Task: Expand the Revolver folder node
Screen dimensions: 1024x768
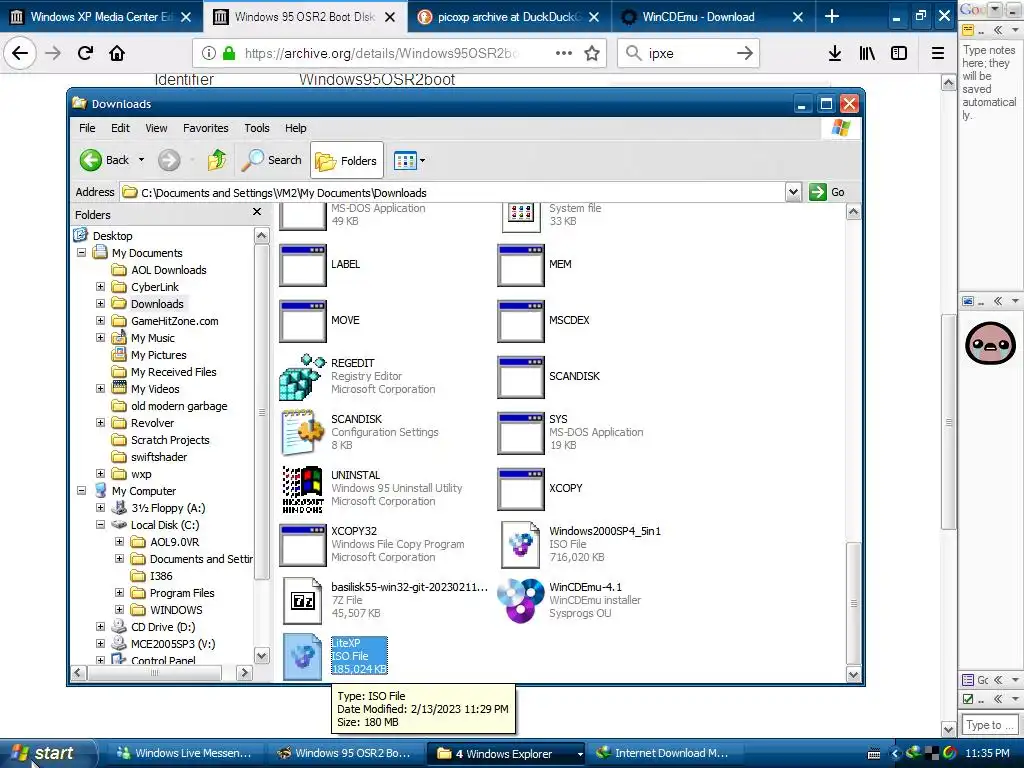Action: pos(101,423)
